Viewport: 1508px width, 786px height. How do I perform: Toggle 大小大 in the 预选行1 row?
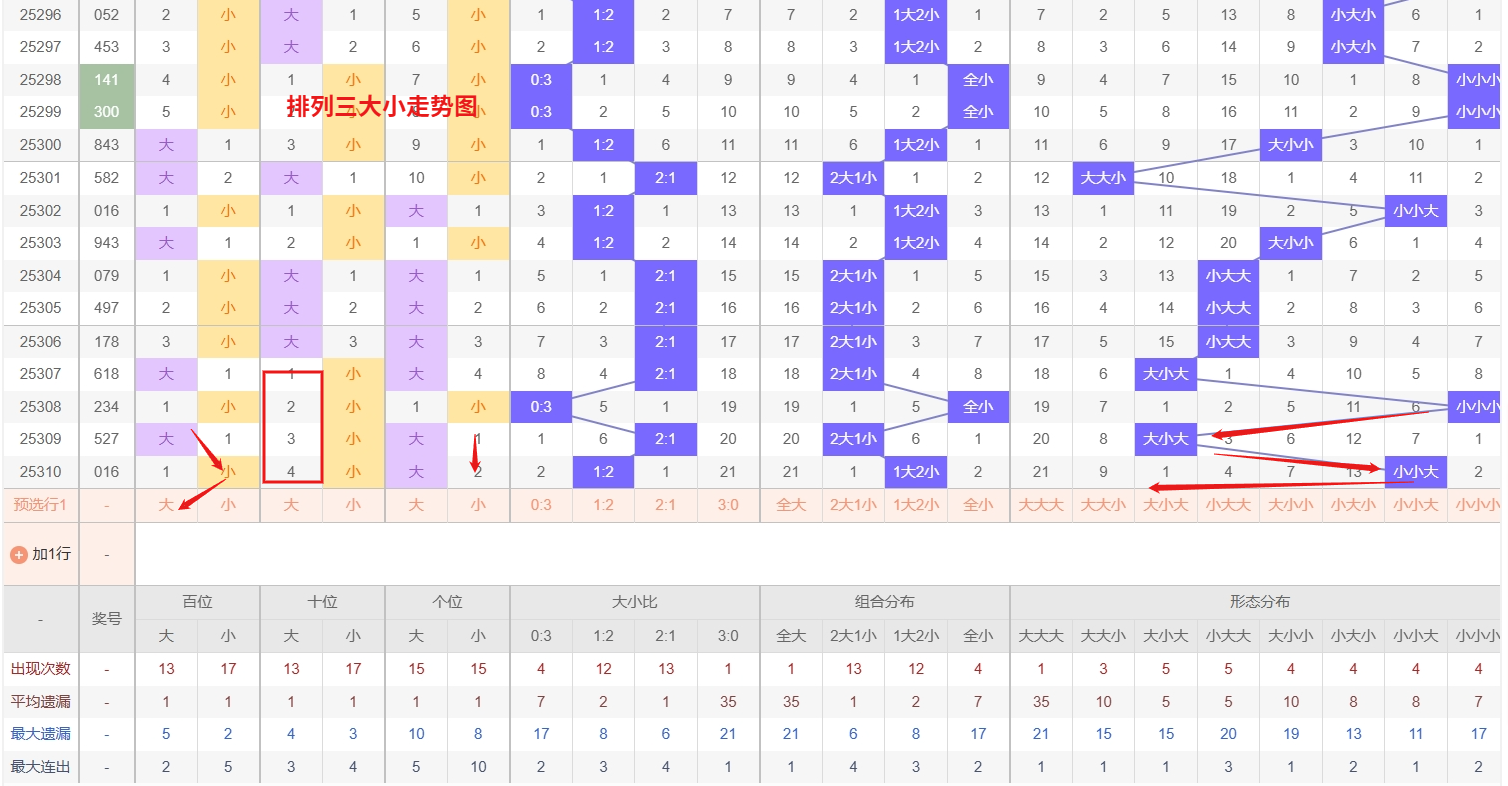click(x=1166, y=505)
